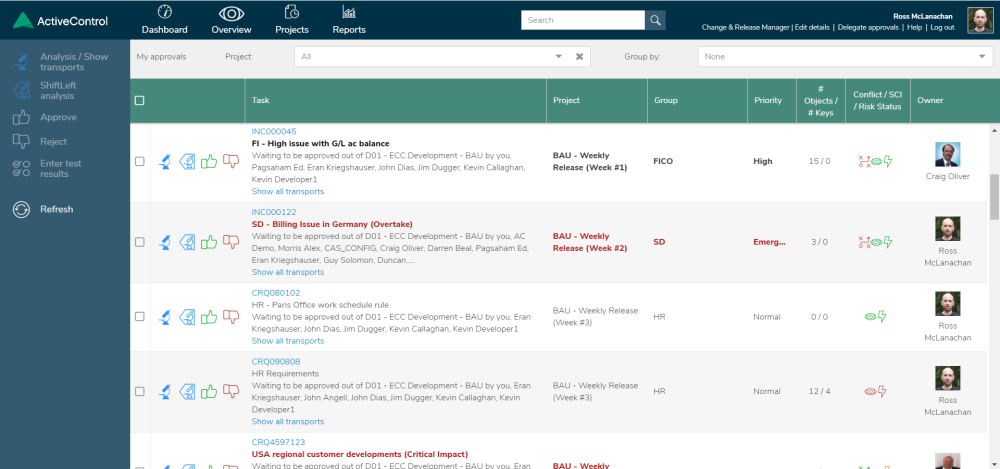The height and width of the screenshot is (469, 1000).
Task: Click the ActiveControl logo
Action: pos(61,21)
